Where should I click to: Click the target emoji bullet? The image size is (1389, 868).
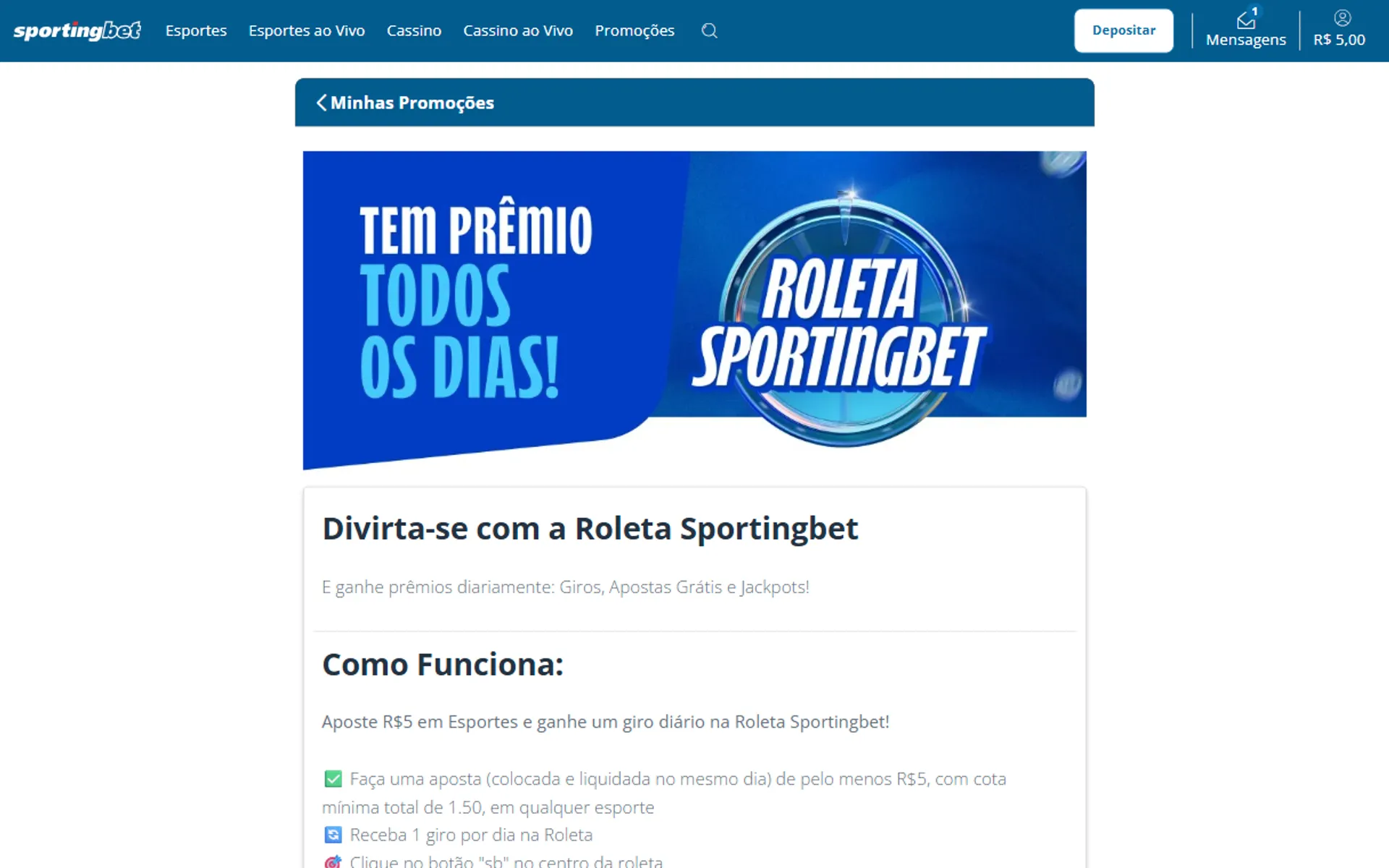333,861
